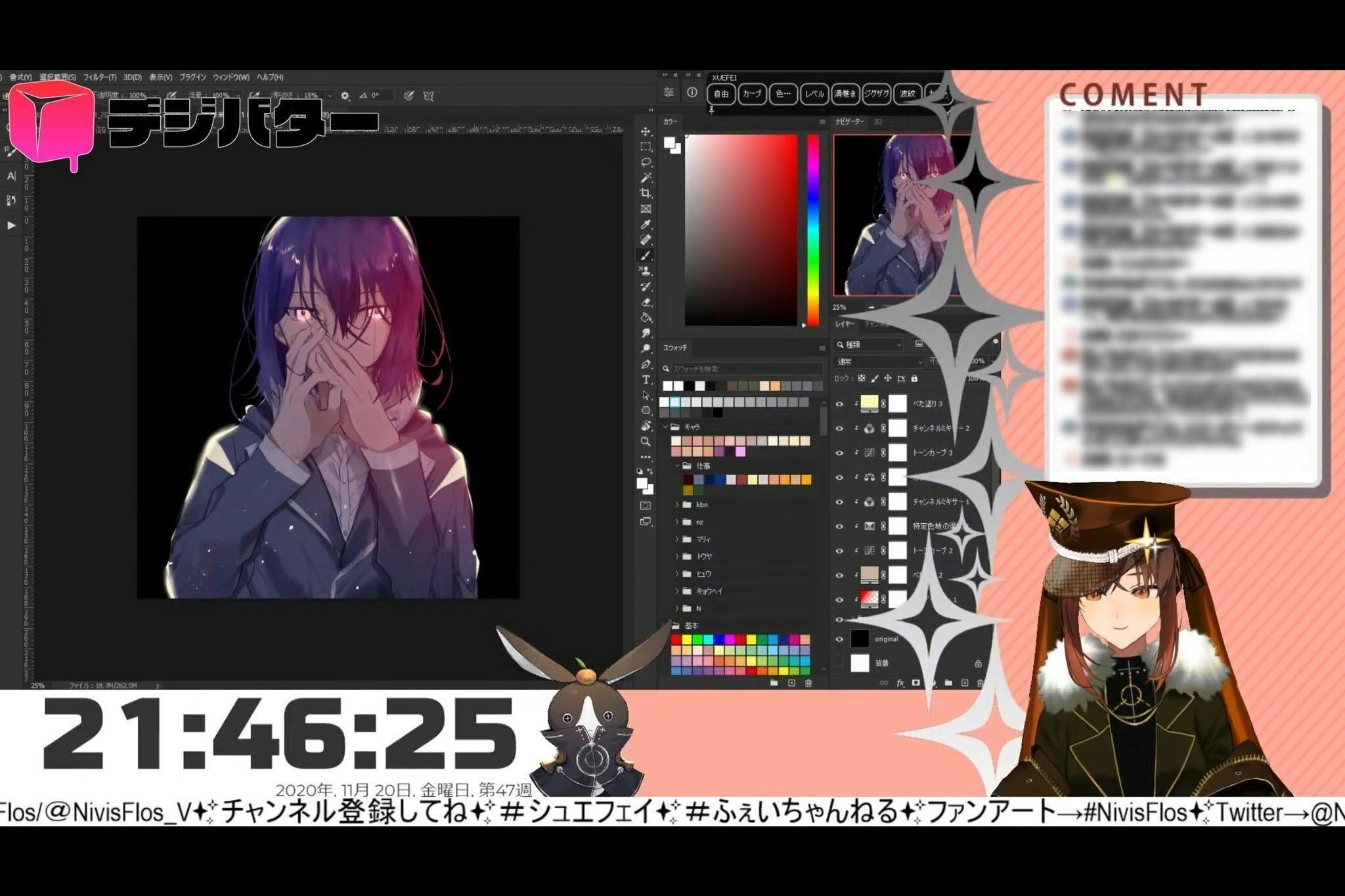1345x896 pixels.
Task: Click the Clone Stamp tool
Action: (x=646, y=271)
